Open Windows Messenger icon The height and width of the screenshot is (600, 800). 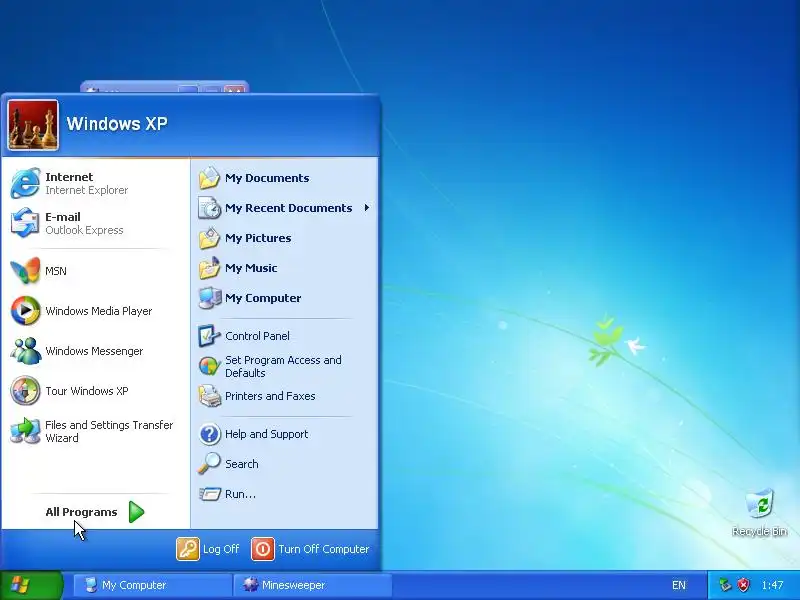click(x=25, y=351)
